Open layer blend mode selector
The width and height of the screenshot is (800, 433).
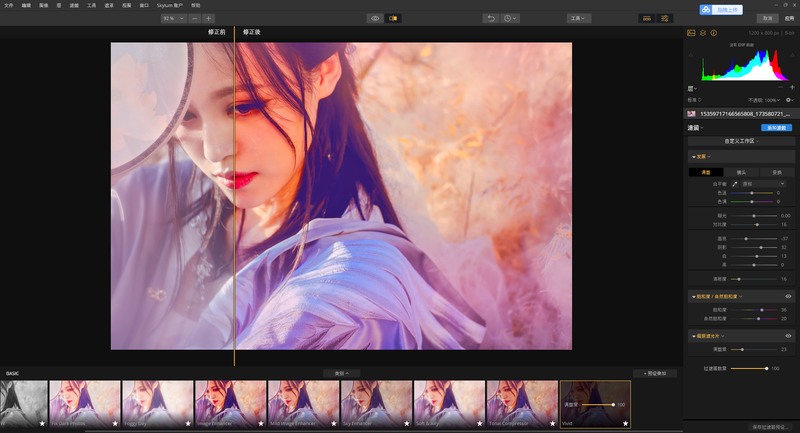(694, 100)
